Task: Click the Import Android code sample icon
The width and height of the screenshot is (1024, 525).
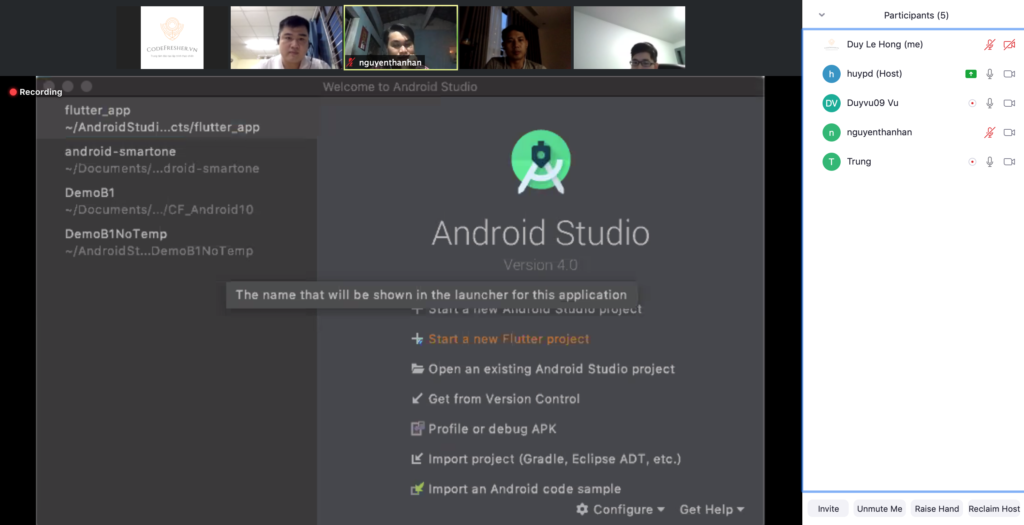Action: coord(418,489)
